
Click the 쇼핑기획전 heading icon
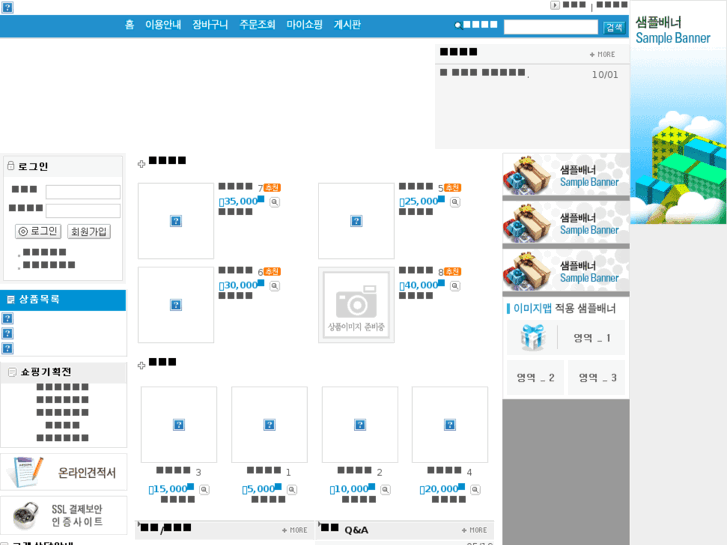(x=13, y=372)
